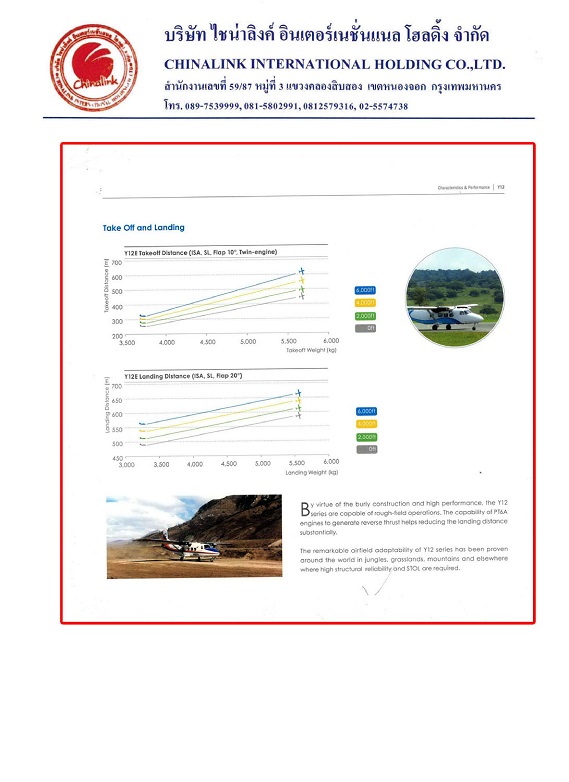Click the Landing Weight (kg) axis label
This screenshot has height=782, width=569.
point(312,472)
